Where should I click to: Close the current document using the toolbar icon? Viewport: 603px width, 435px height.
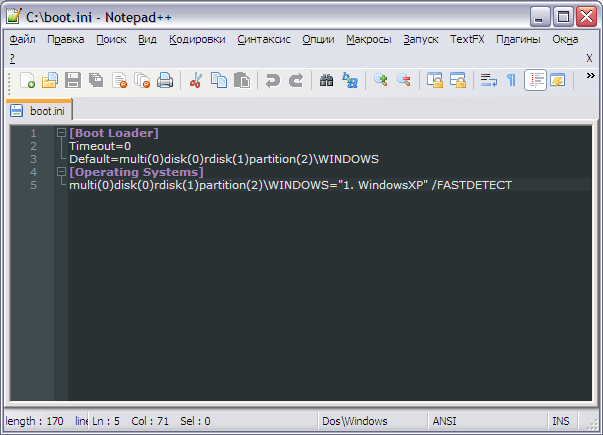pos(119,81)
